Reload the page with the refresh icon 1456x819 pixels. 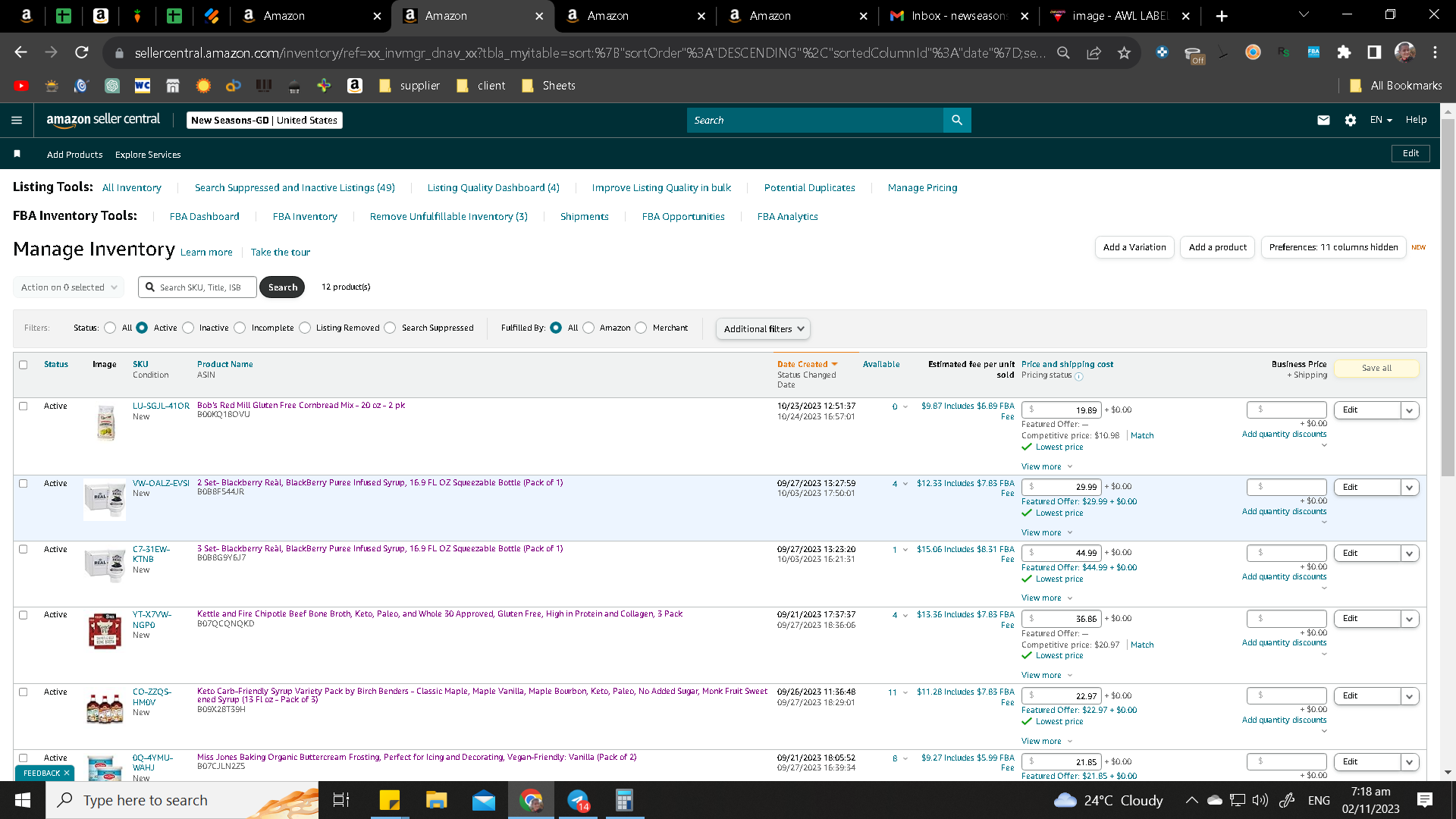point(82,52)
